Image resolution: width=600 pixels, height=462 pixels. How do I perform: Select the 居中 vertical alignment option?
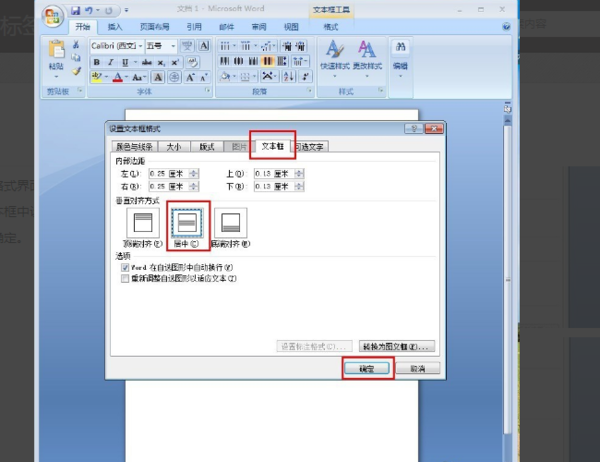click(x=187, y=223)
